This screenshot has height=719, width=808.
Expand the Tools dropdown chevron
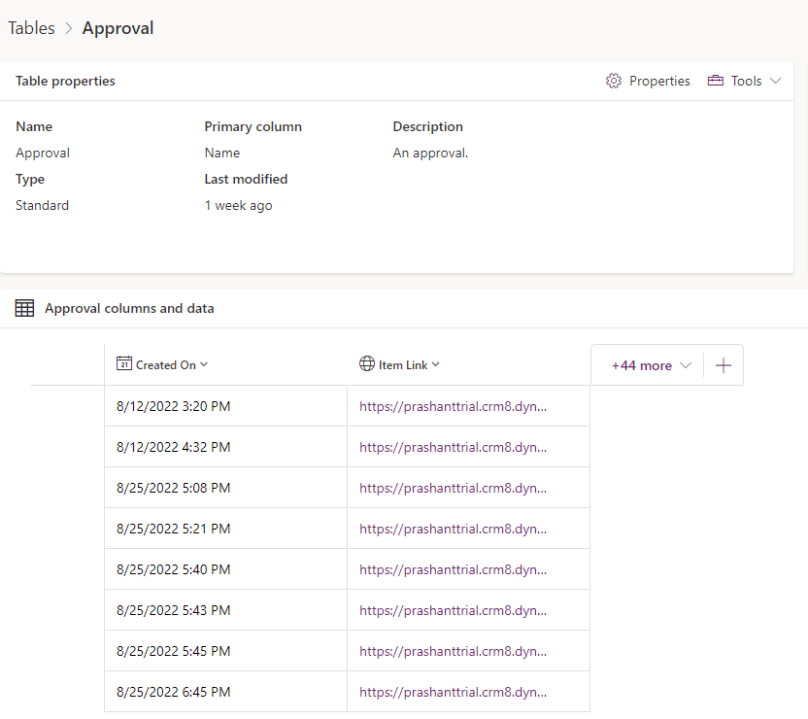point(775,81)
